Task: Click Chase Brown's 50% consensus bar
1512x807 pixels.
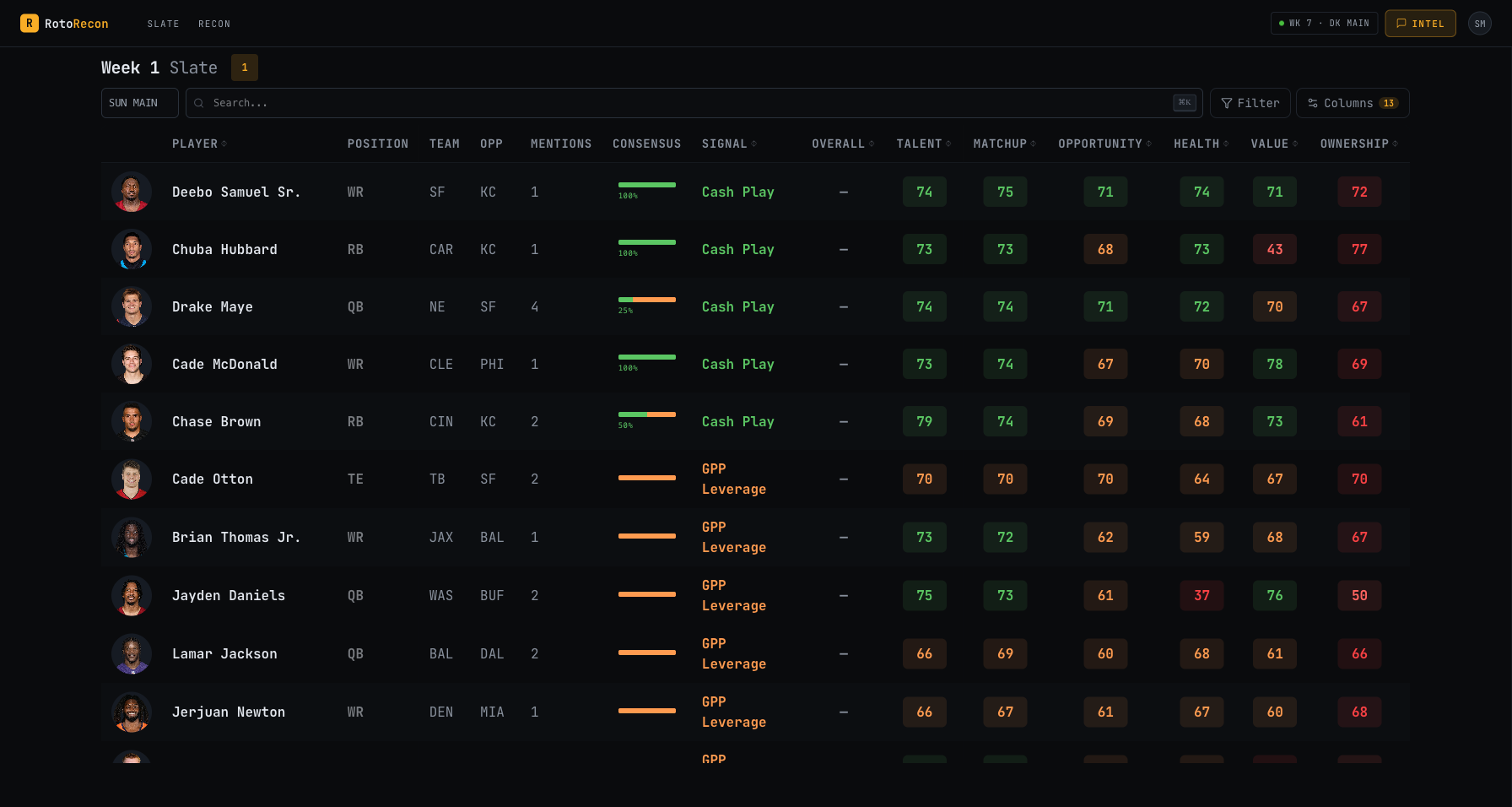Action: 647,414
